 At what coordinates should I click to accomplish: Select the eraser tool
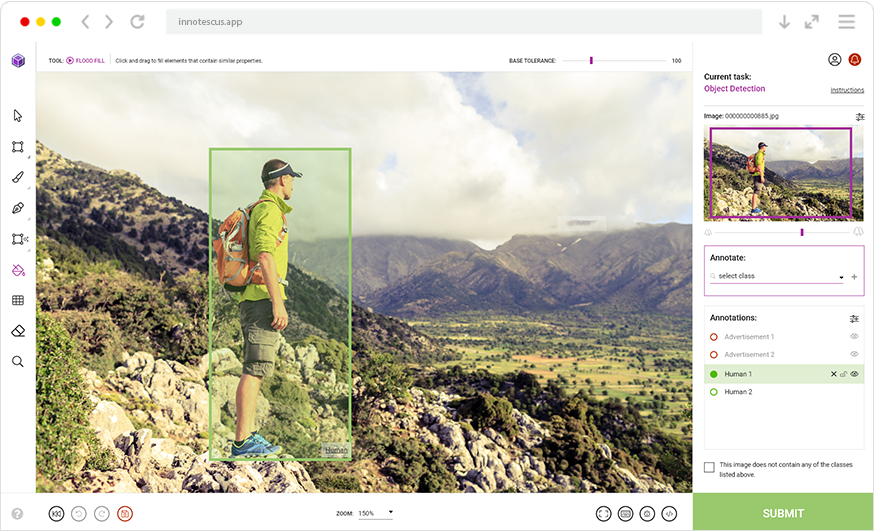[18, 331]
